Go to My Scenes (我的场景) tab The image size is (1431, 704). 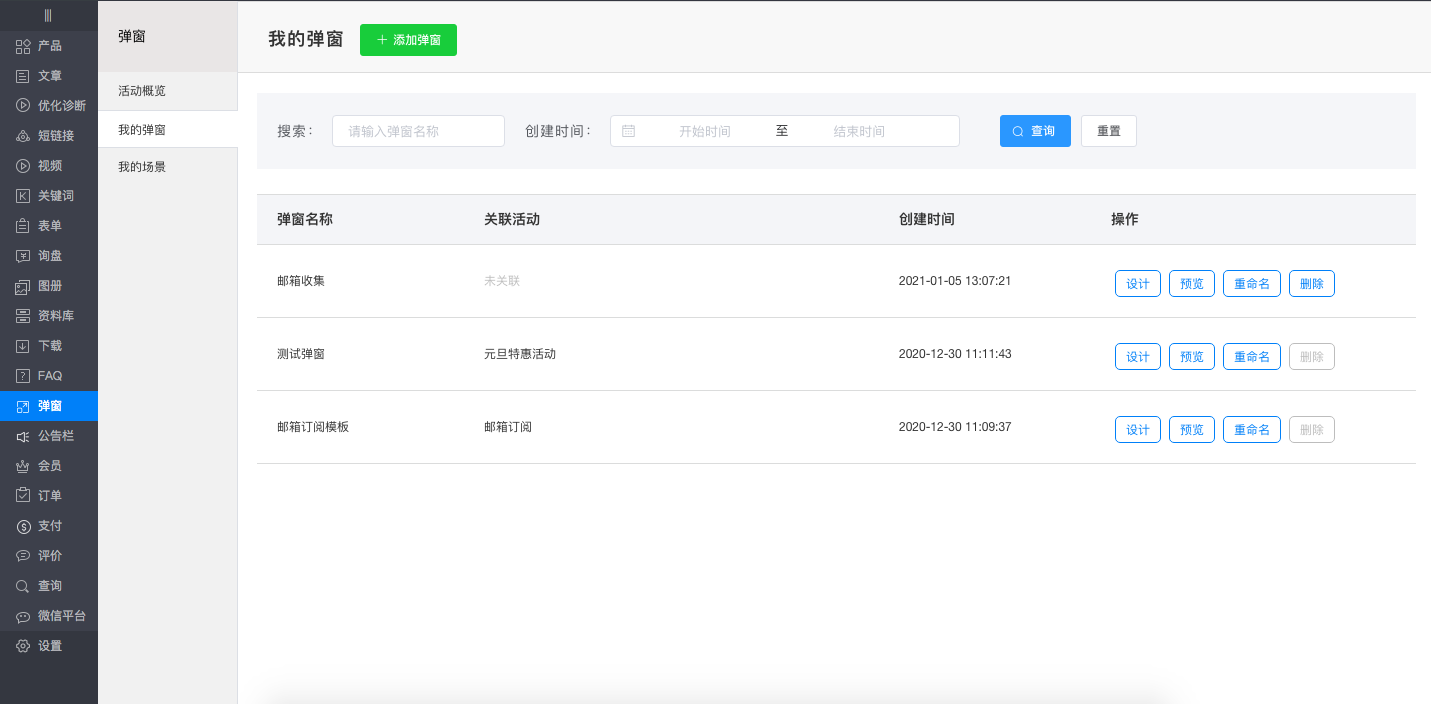click(x=142, y=167)
